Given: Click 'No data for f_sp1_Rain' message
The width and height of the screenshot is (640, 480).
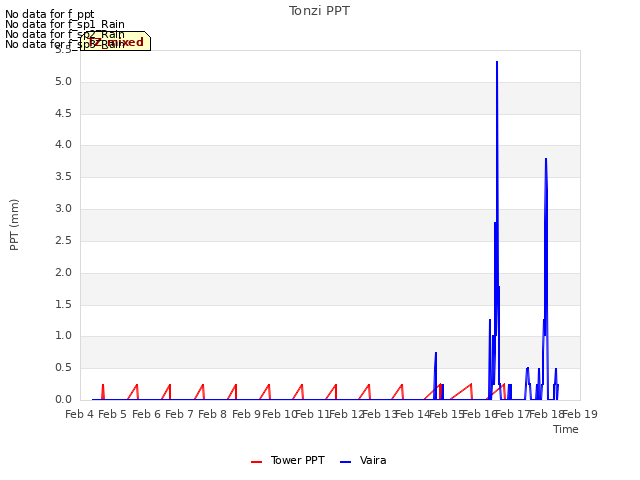Looking at the screenshot, I should point(65,24).
